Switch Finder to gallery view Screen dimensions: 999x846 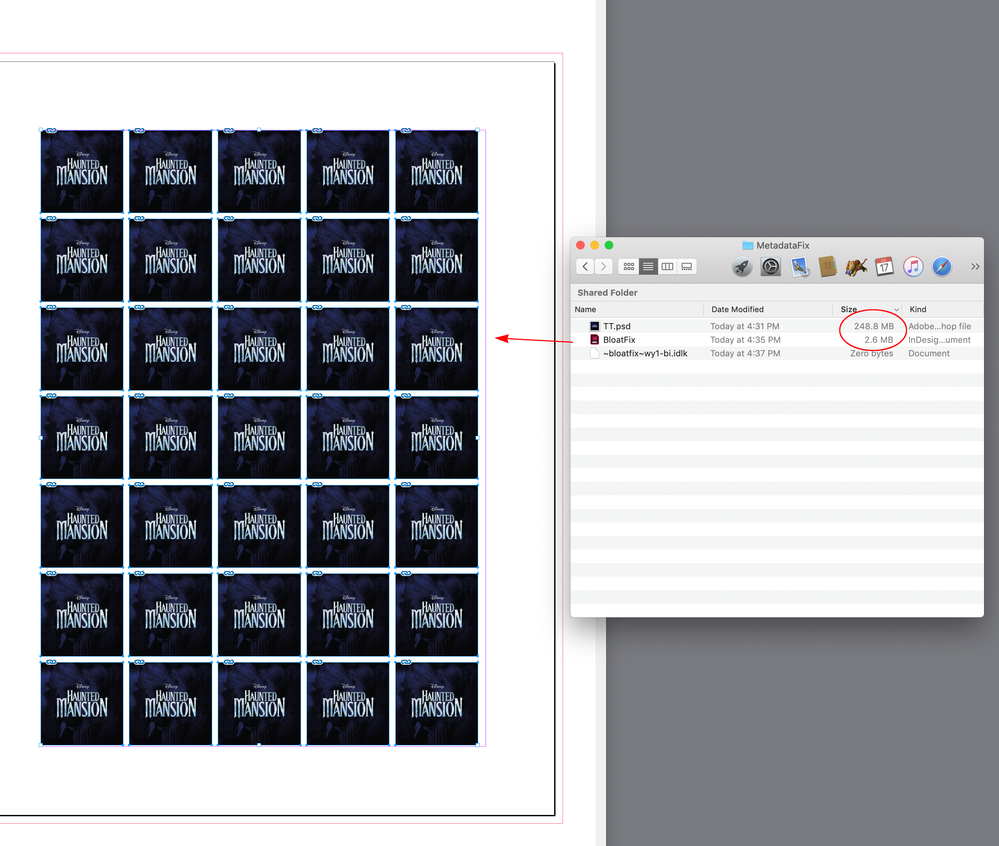(x=685, y=266)
